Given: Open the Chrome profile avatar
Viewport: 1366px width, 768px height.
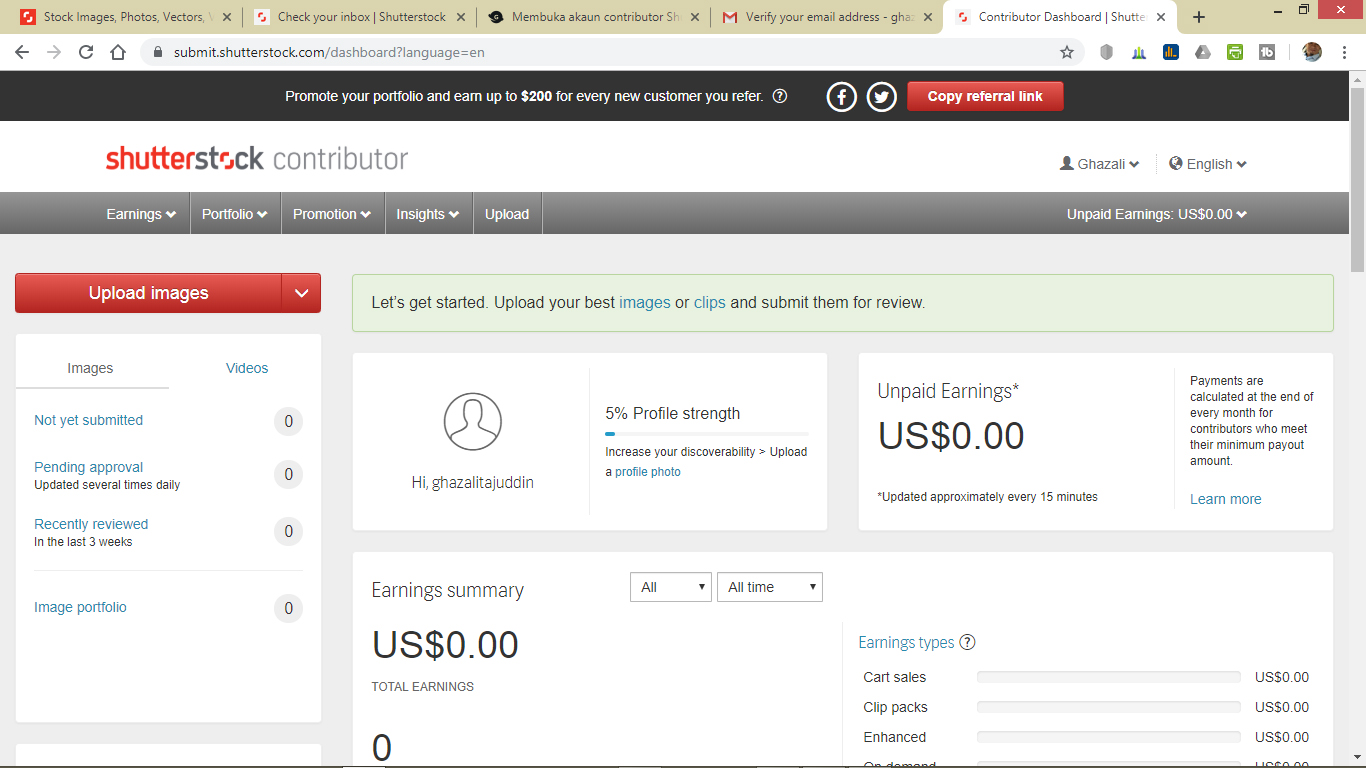Looking at the screenshot, I should click(x=1312, y=52).
